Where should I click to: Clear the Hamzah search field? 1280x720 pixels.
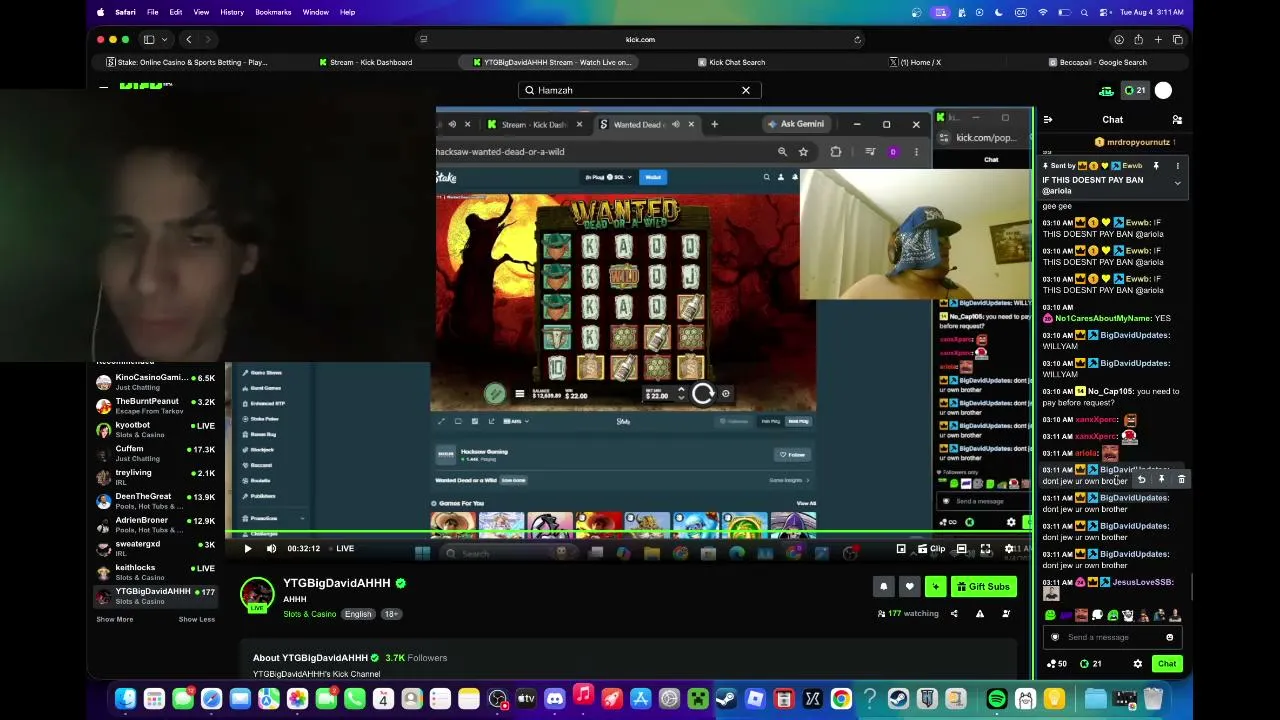[746, 90]
